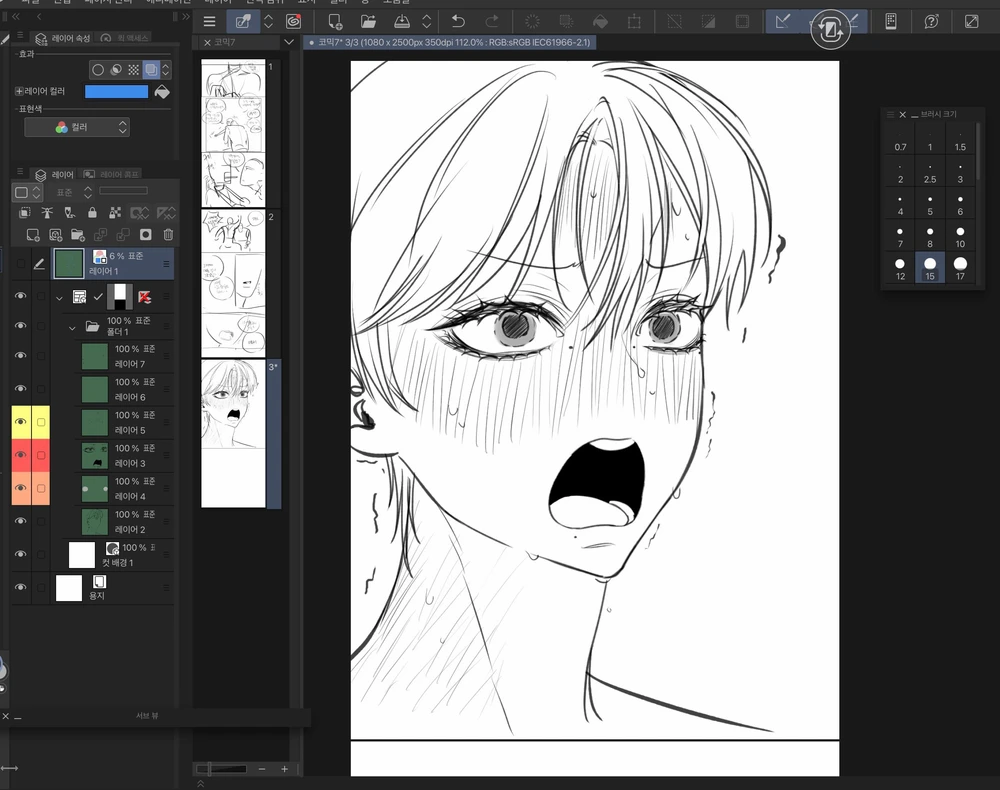This screenshot has height=790, width=1000.
Task: Click Clip to layer below icon
Action: coord(25,212)
